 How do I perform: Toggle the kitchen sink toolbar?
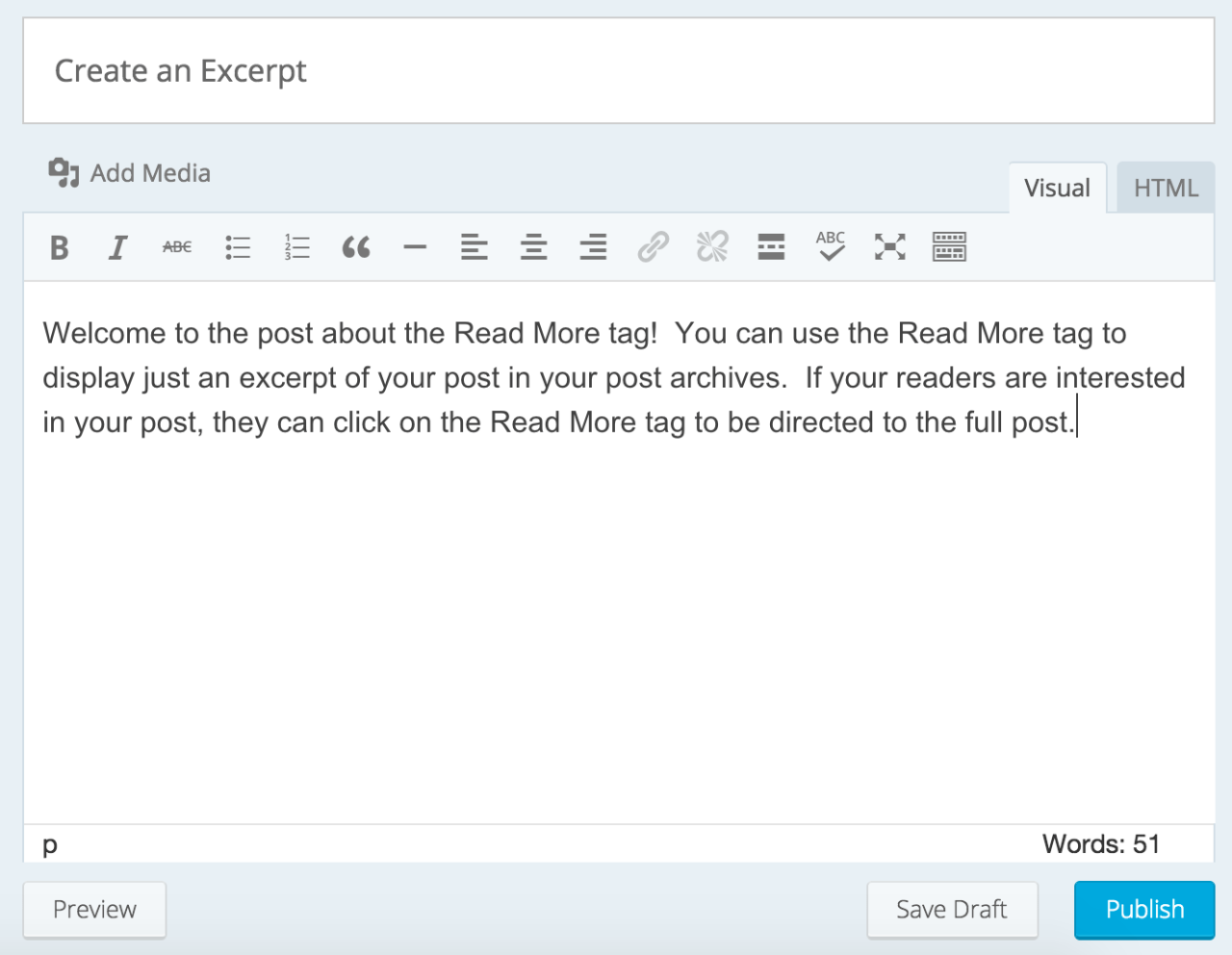(949, 247)
